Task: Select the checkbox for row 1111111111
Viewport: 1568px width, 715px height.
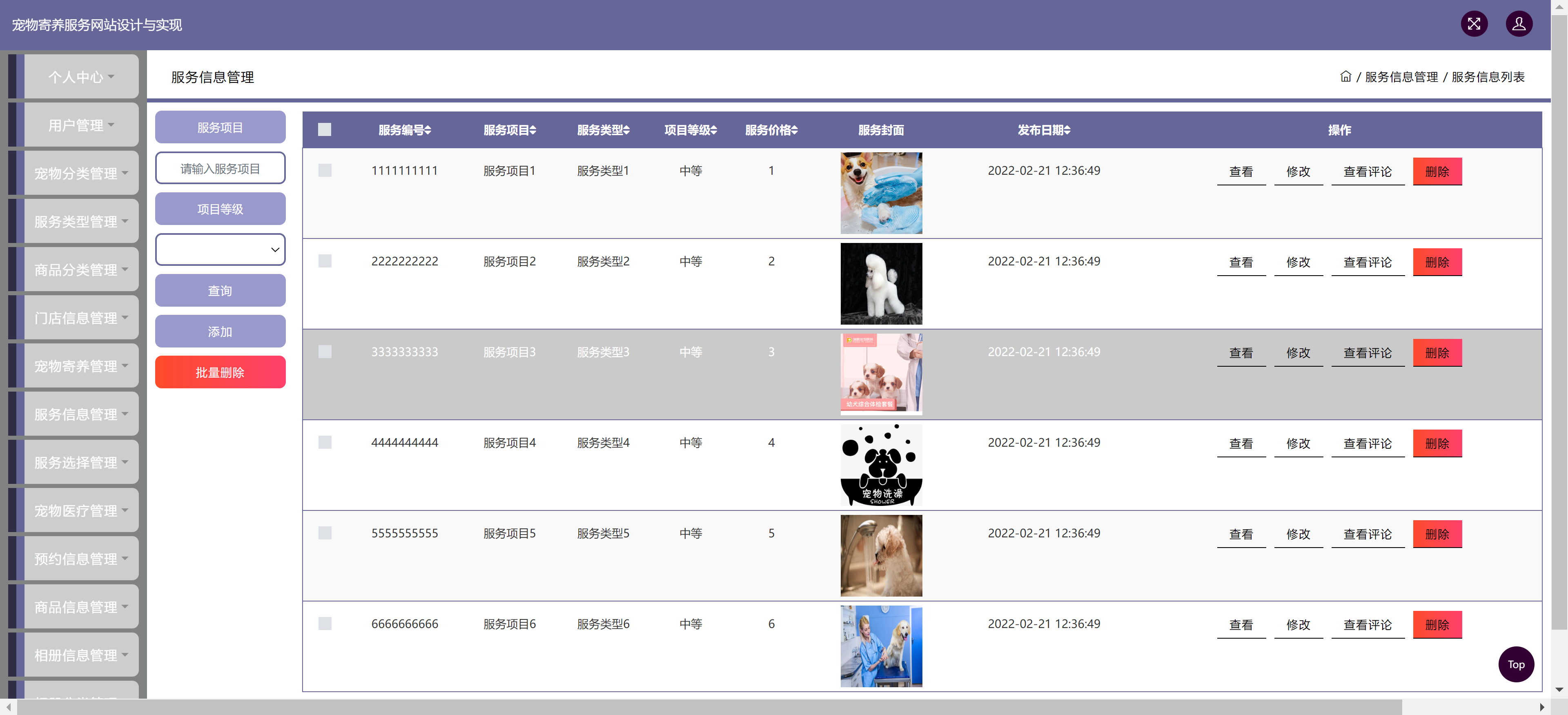Action: 325,170
